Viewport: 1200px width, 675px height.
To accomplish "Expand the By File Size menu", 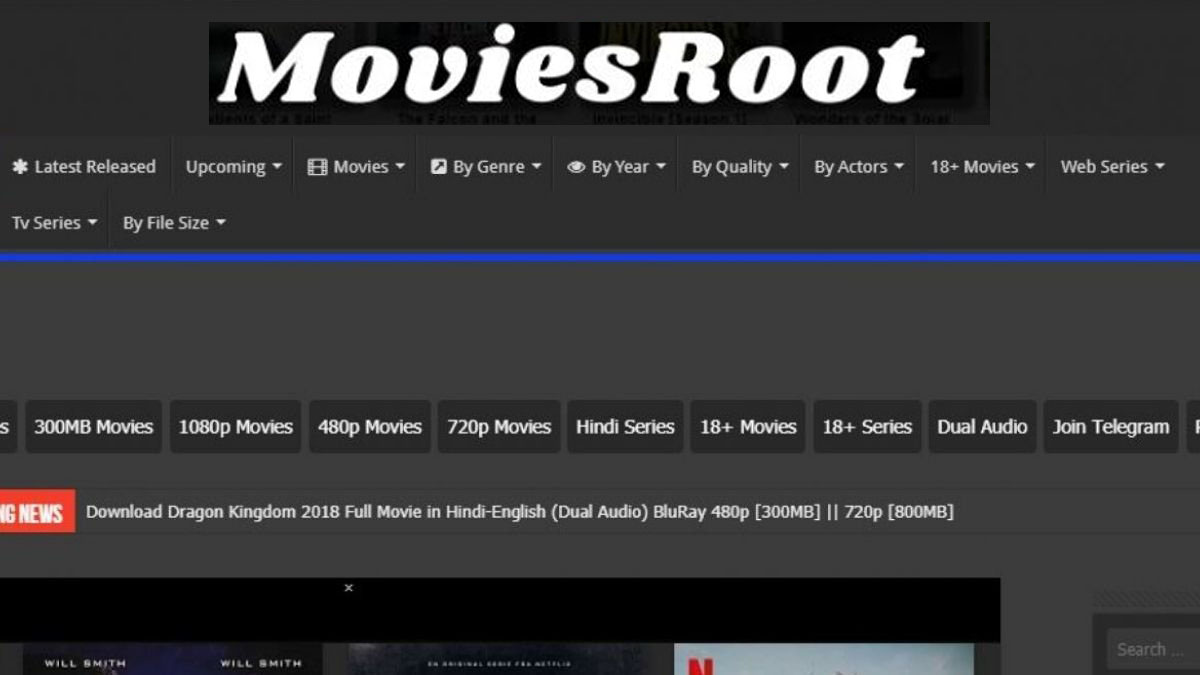I will pos(174,223).
